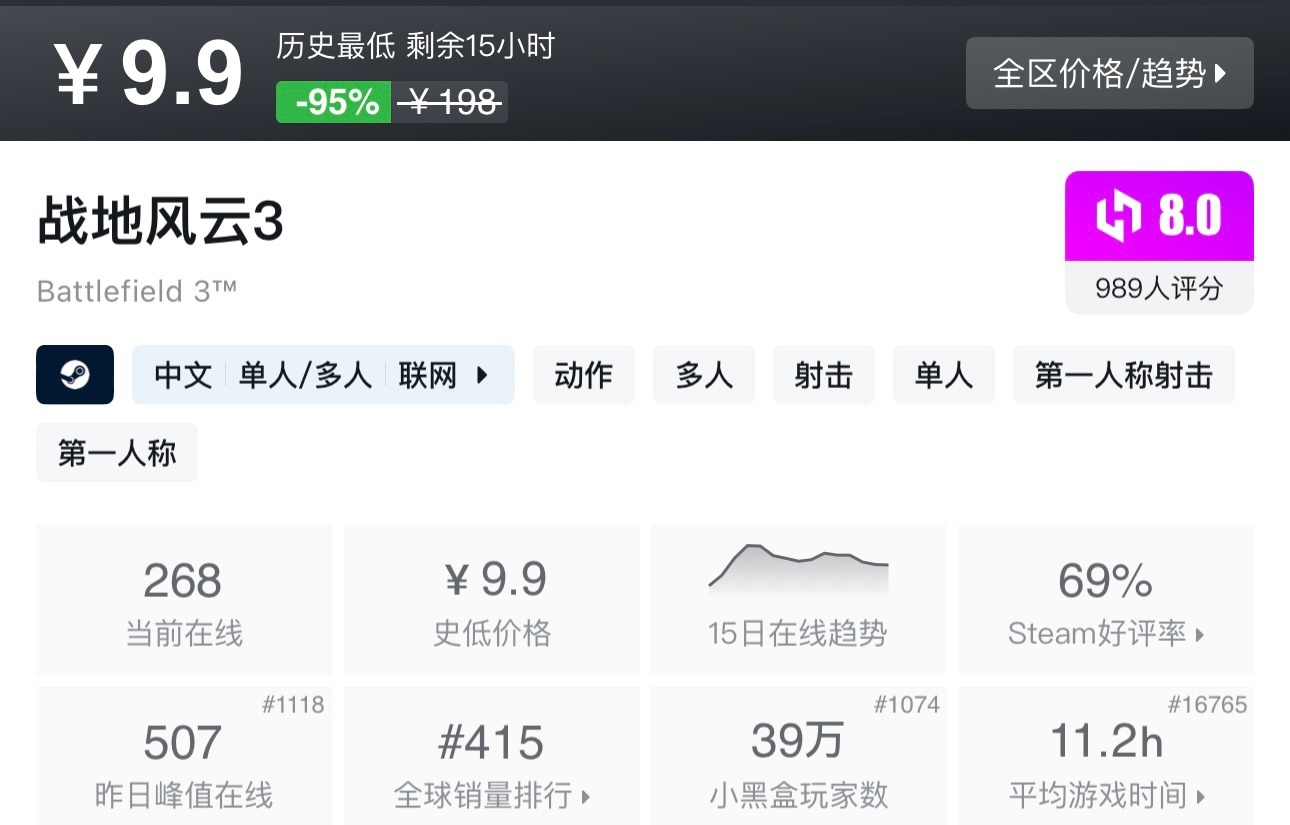Image resolution: width=1290 pixels, height=825 pixels.
Task: Click the 989人评分 rating count
Action: pyautogui.click(x=1158, y=289)
